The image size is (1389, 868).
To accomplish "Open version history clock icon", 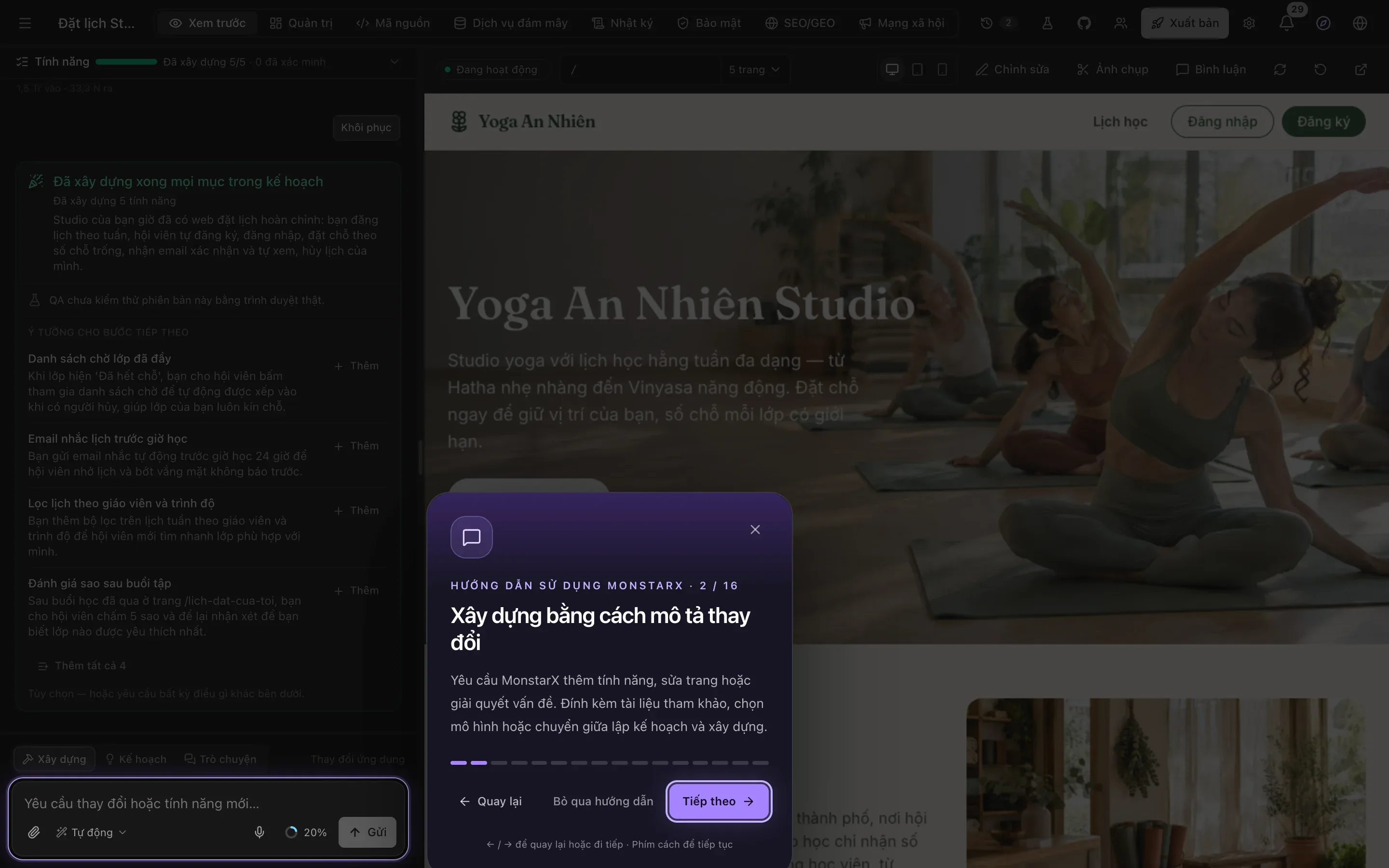I will [x=987, y=23].
